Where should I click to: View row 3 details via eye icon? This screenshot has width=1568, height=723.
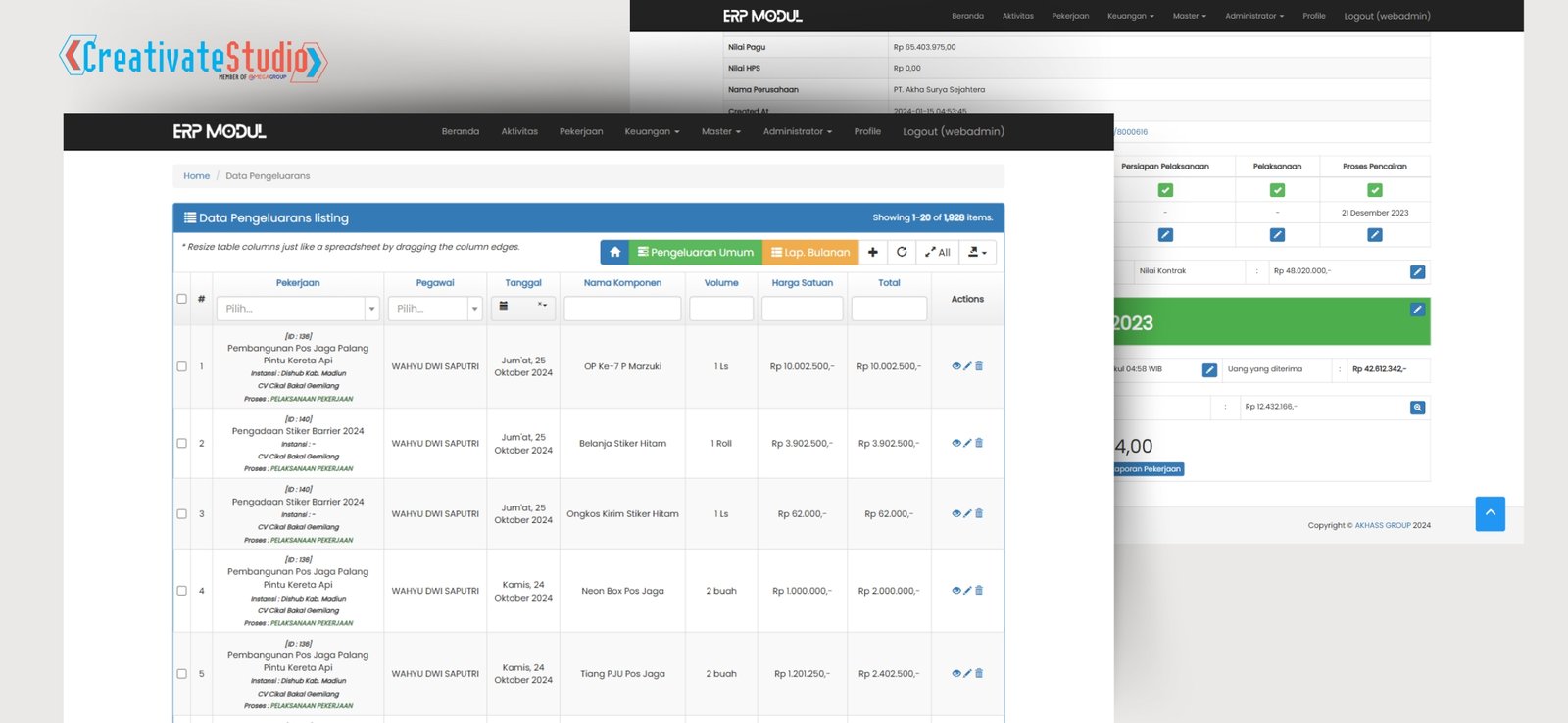click(x=956, y=513)
